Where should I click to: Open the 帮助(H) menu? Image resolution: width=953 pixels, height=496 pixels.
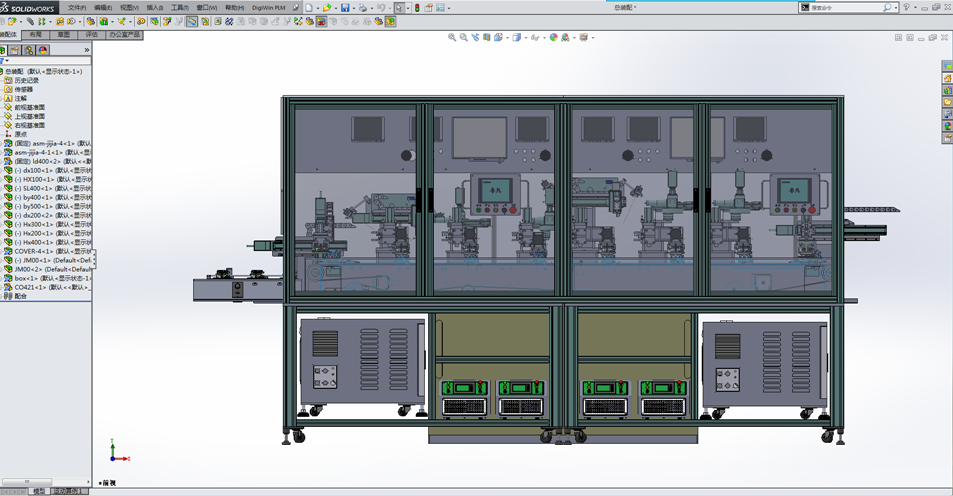(x=234, y=8)
